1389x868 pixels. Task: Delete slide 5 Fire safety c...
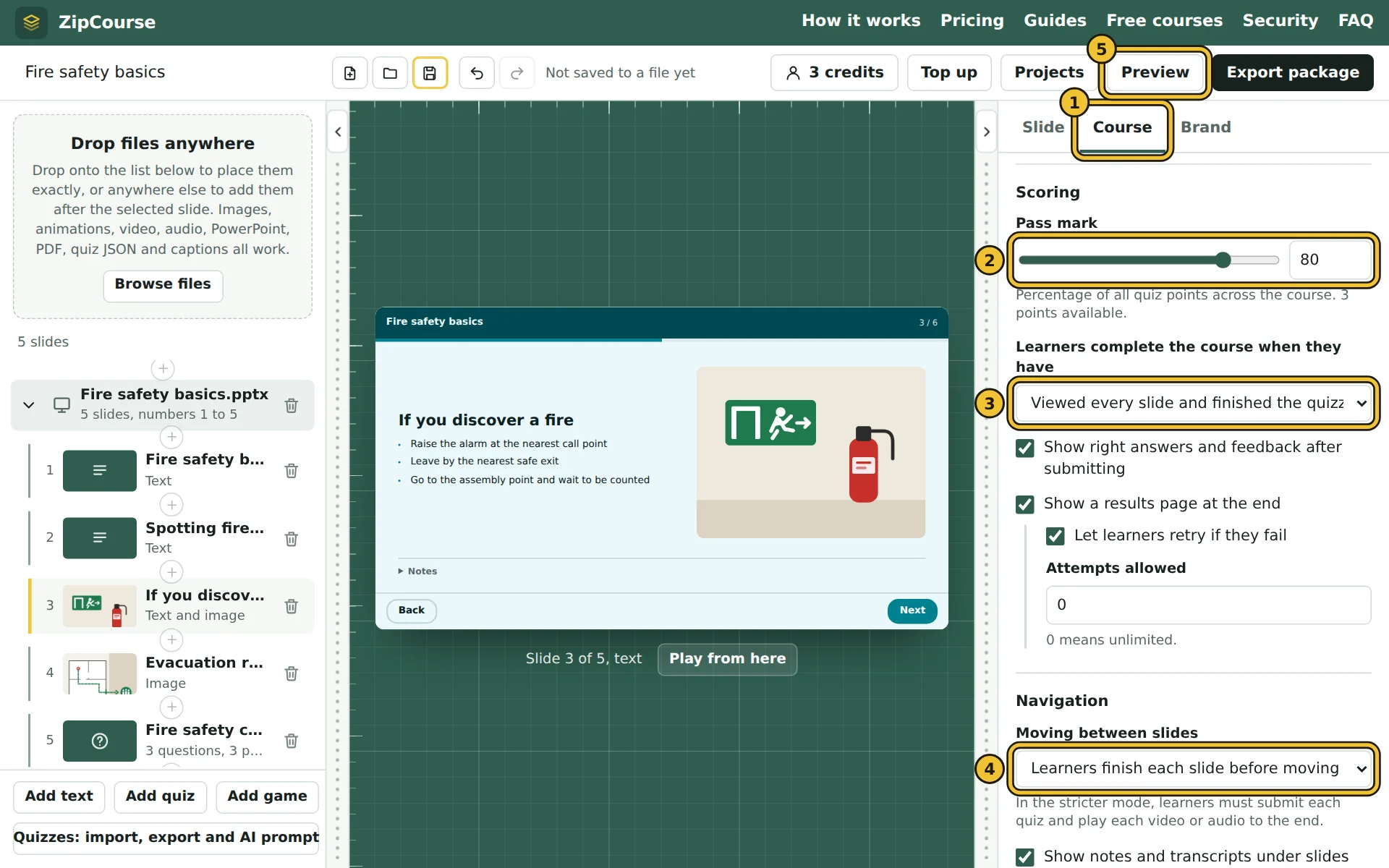coord(292,741)
